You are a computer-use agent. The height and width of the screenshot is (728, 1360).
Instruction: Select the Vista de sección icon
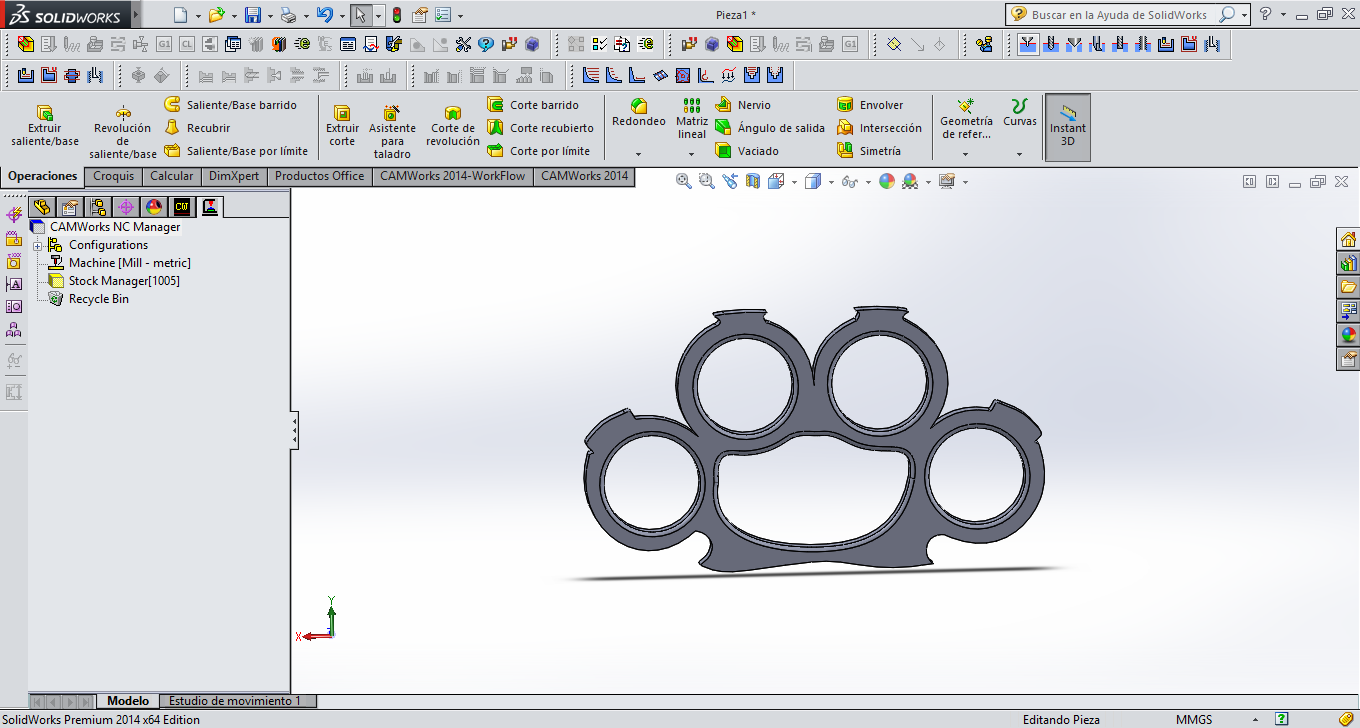click(753, 182)
